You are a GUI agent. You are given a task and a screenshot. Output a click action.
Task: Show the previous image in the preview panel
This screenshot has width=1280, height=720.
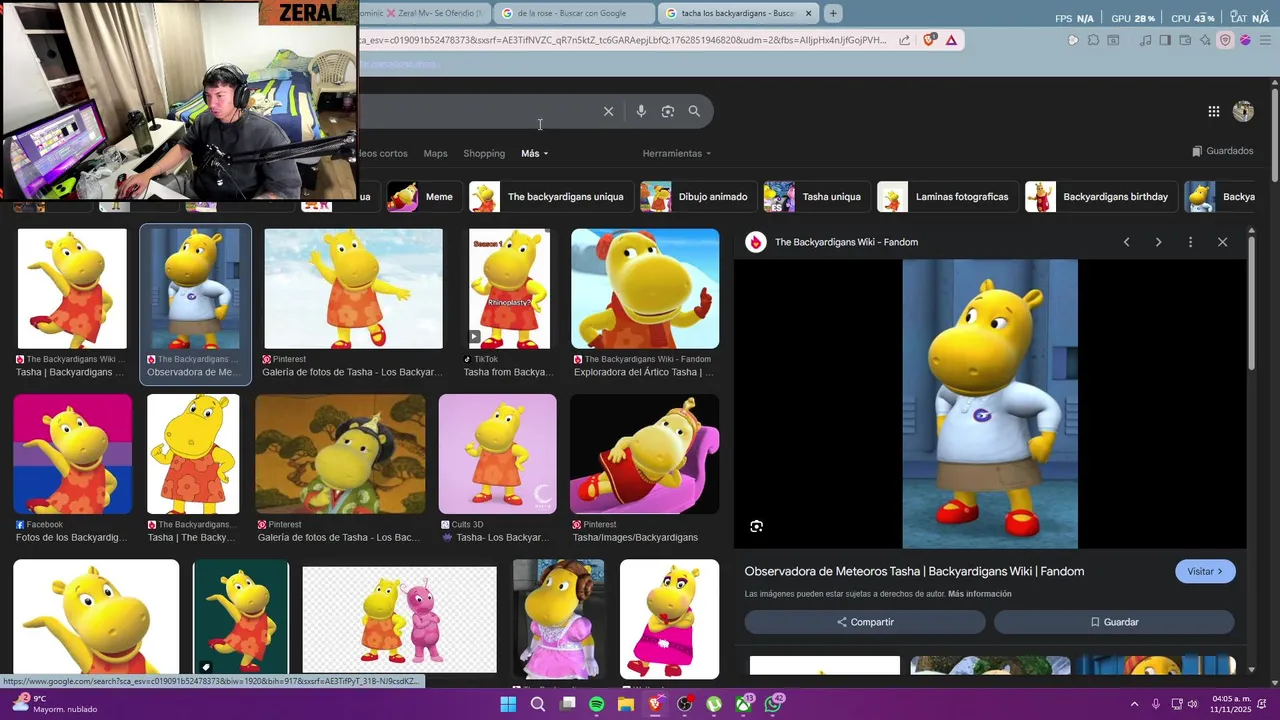(1126, 242)
